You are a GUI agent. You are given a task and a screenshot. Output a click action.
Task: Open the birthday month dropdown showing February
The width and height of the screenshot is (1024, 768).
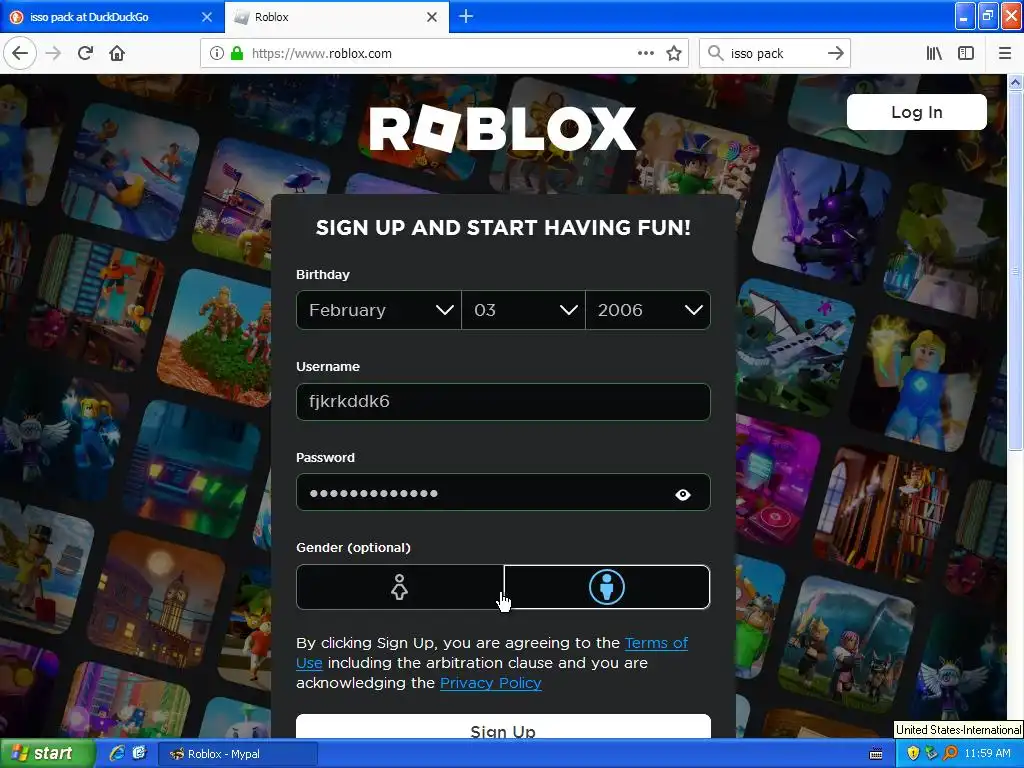coord(379,310)
